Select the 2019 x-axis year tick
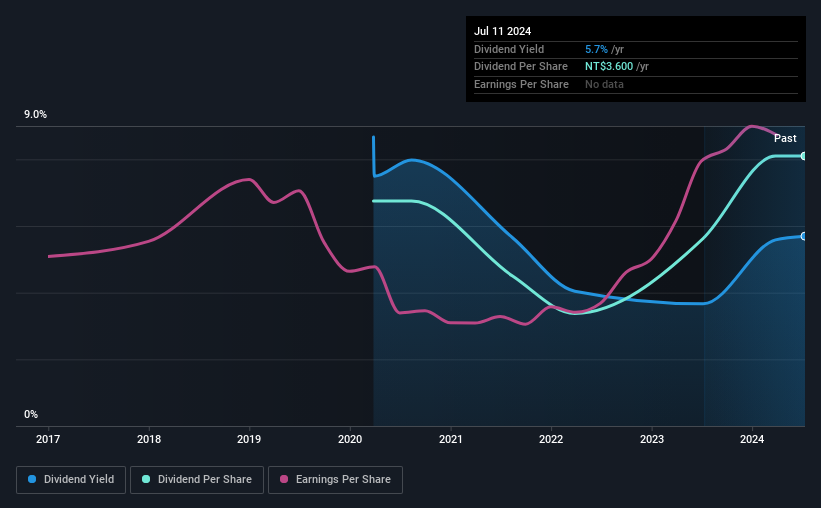The height and width of the screenshot is (508, 821). (249, 439)
